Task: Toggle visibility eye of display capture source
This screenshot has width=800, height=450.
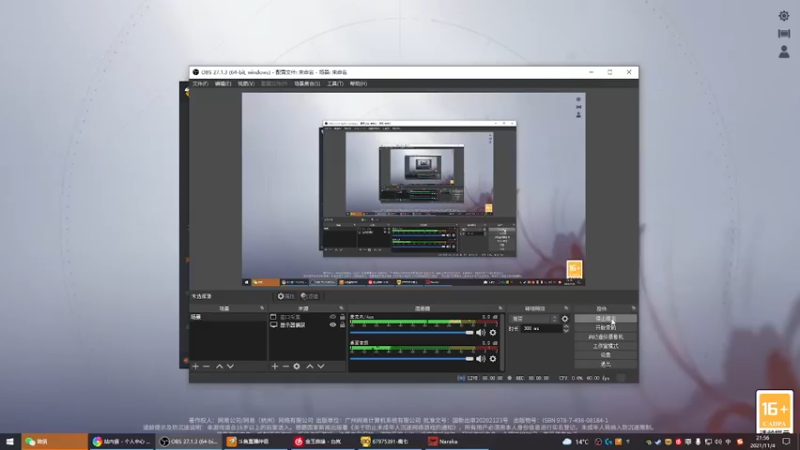Action: [x=333, y=325]
